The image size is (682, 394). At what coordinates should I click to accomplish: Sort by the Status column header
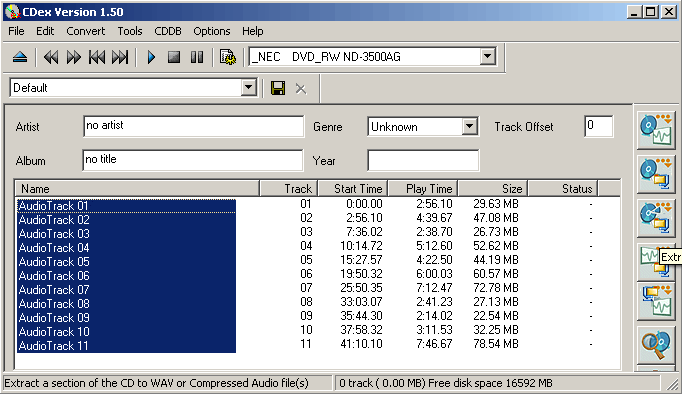563,189
